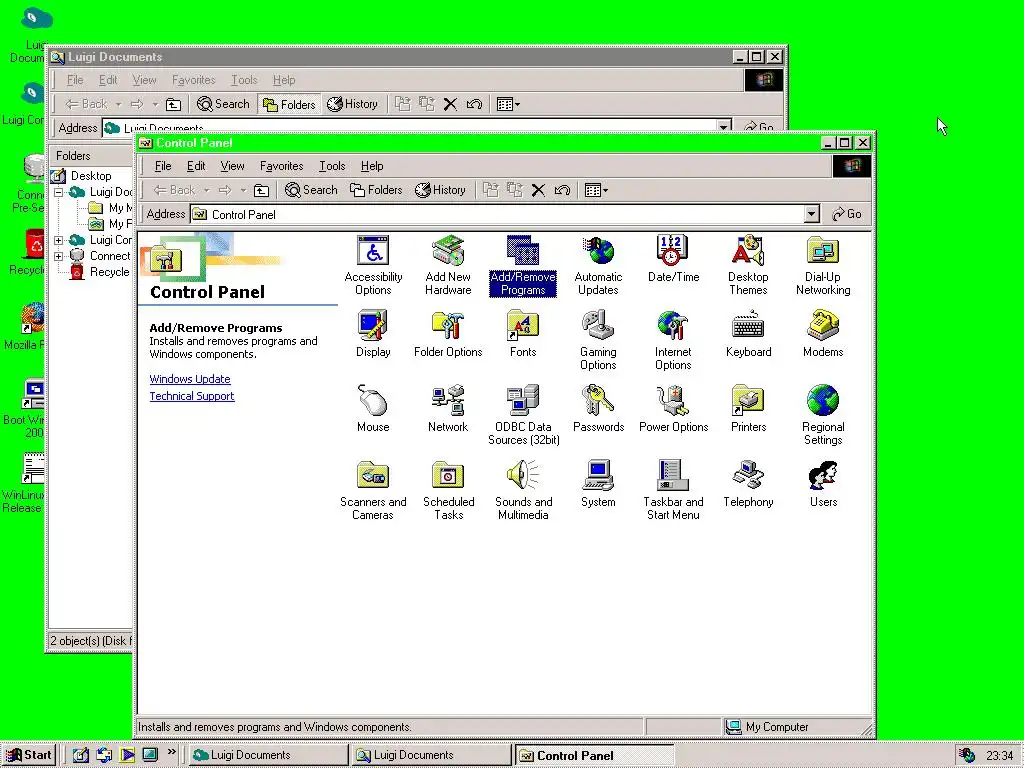Open Sounds and Multimedia applet
The width and height of the screenshot is (1024, 768).
(x=523, y=490)
